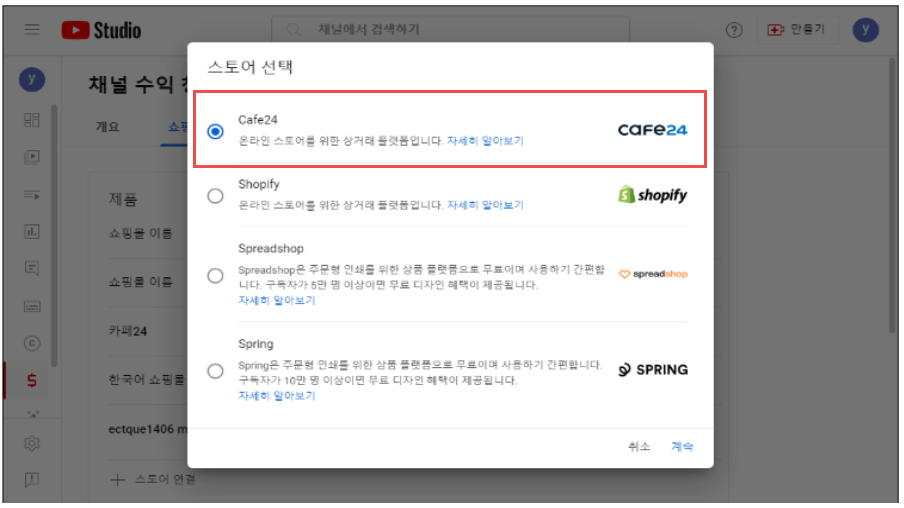This screenshot has height=508, width=904.
Task: Click the search field in header
Action: pos(450,29)
